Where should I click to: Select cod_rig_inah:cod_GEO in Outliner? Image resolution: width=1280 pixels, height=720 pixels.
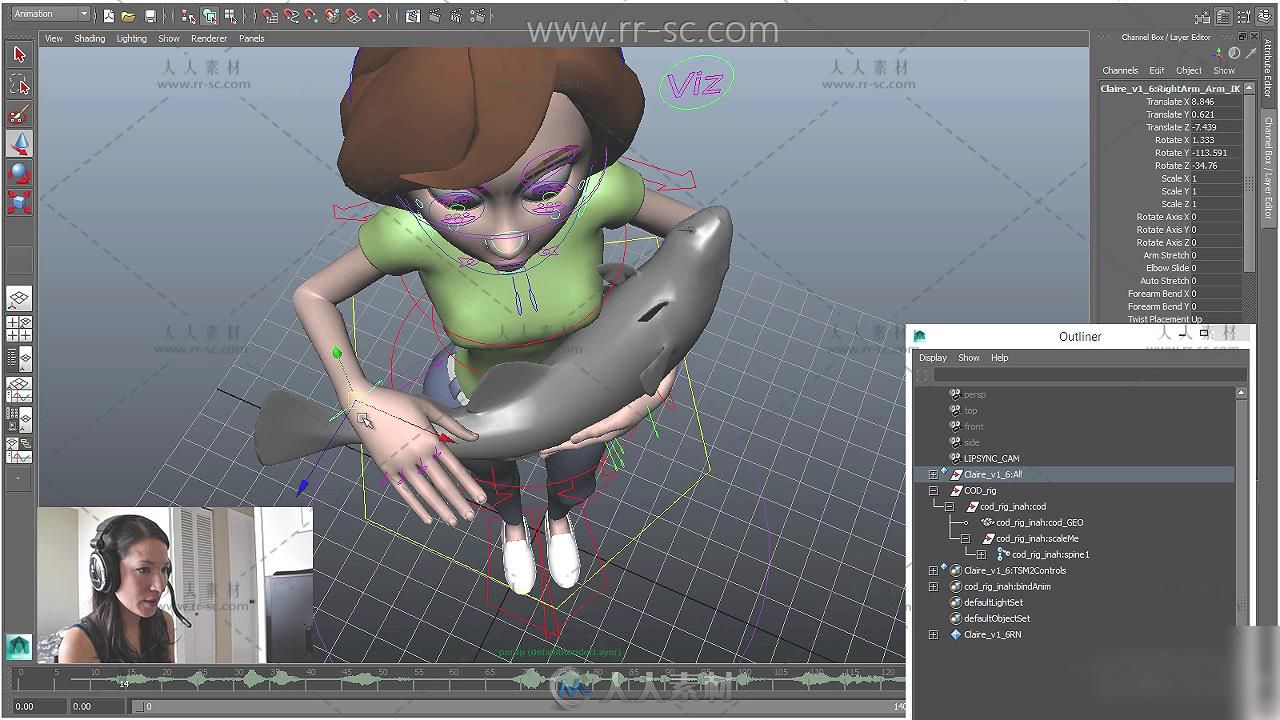coord(1039,523)
